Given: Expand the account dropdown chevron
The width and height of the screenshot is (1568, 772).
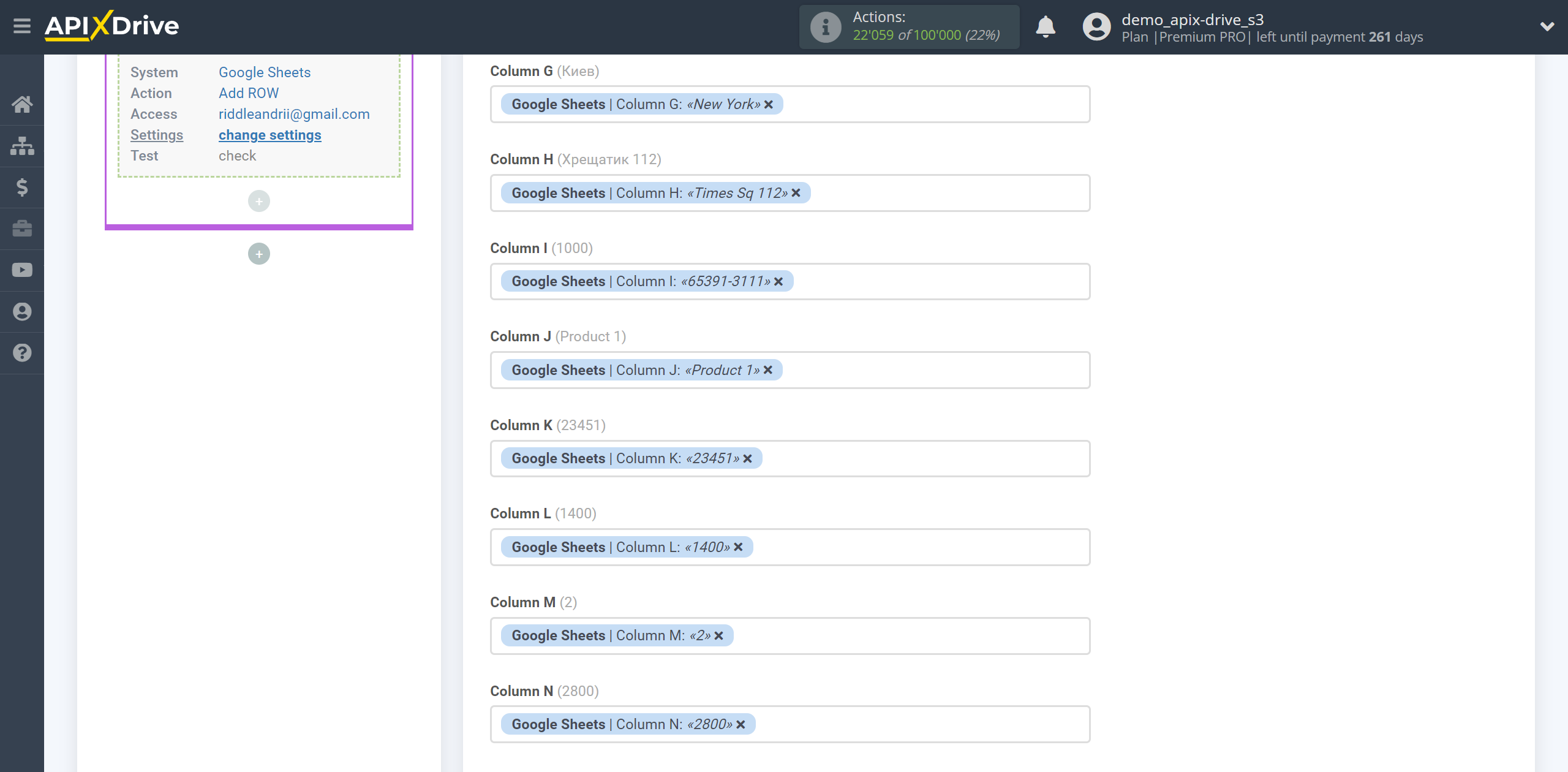Looking at the screenshot, I should pos(1547,26).
